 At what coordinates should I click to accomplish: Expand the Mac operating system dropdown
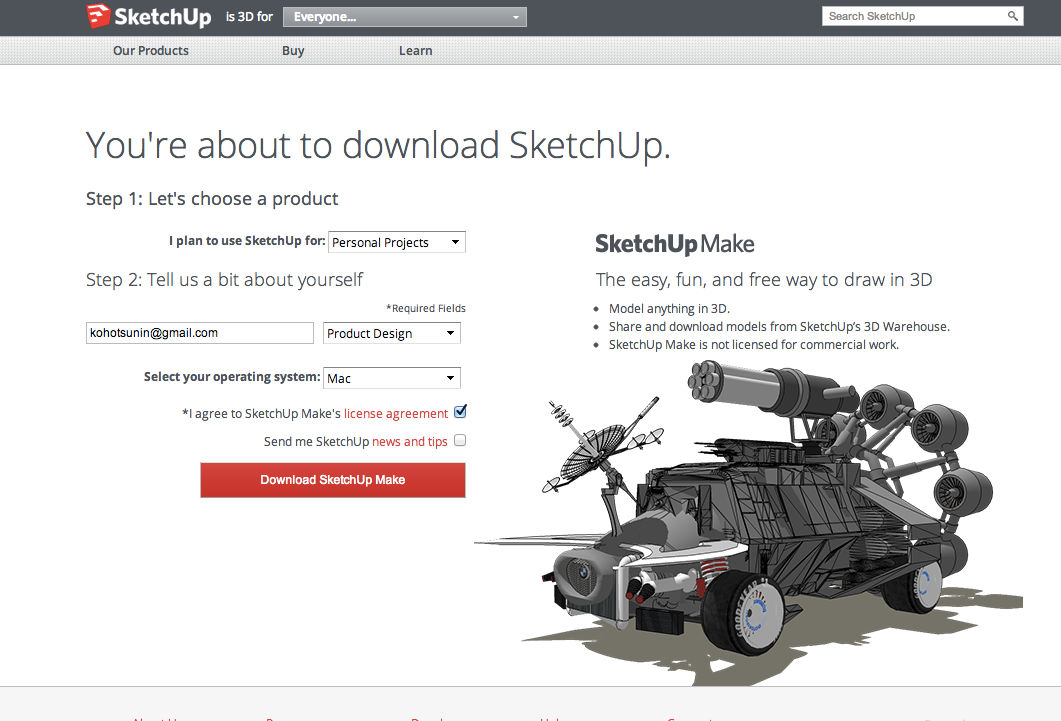coord(392,378)
